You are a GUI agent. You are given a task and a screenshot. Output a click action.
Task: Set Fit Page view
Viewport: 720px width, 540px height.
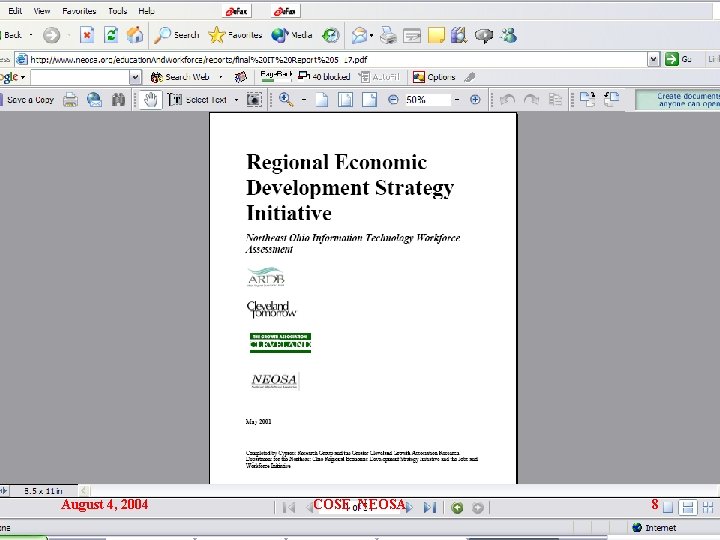[345, 100]
